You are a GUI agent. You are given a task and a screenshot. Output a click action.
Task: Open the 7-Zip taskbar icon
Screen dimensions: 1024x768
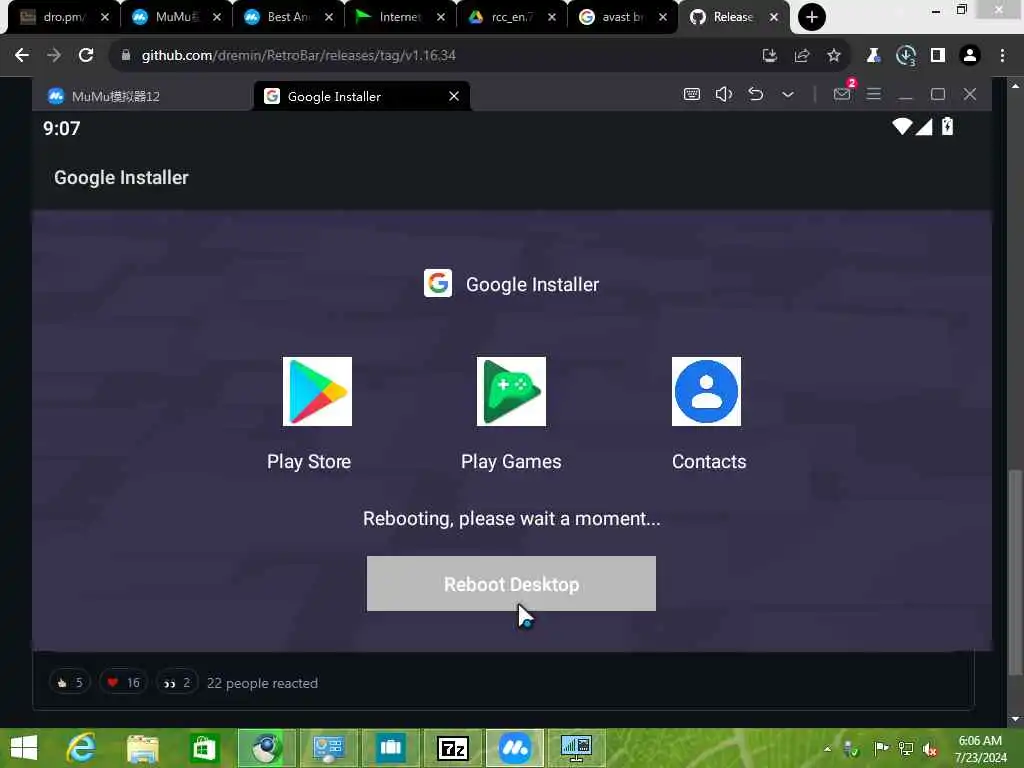[453, 748]
